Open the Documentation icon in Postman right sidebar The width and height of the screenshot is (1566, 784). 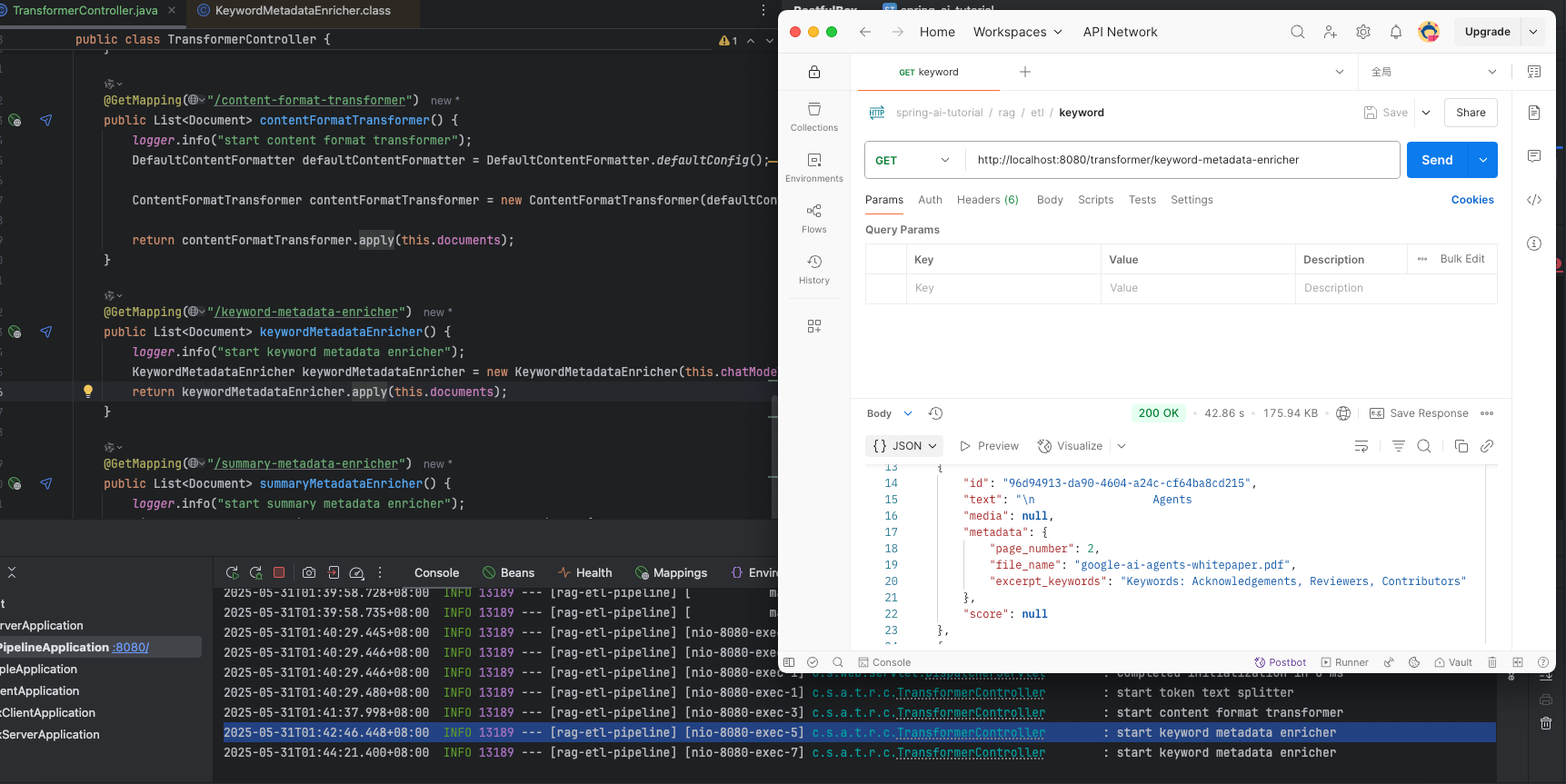[1534, 113]
